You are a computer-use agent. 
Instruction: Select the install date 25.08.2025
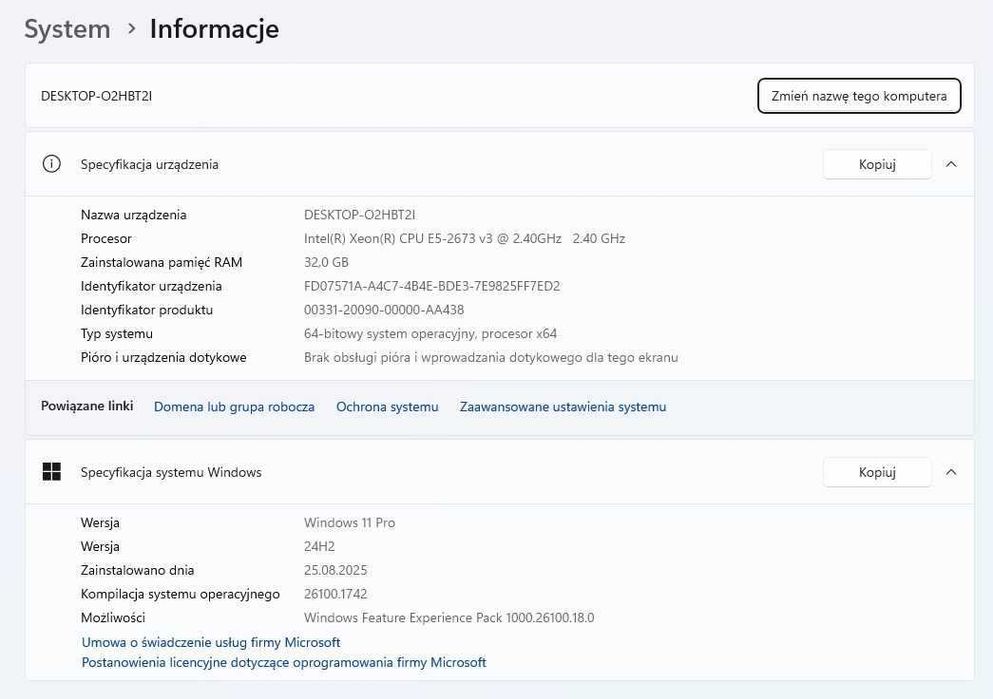click(336, 570)
